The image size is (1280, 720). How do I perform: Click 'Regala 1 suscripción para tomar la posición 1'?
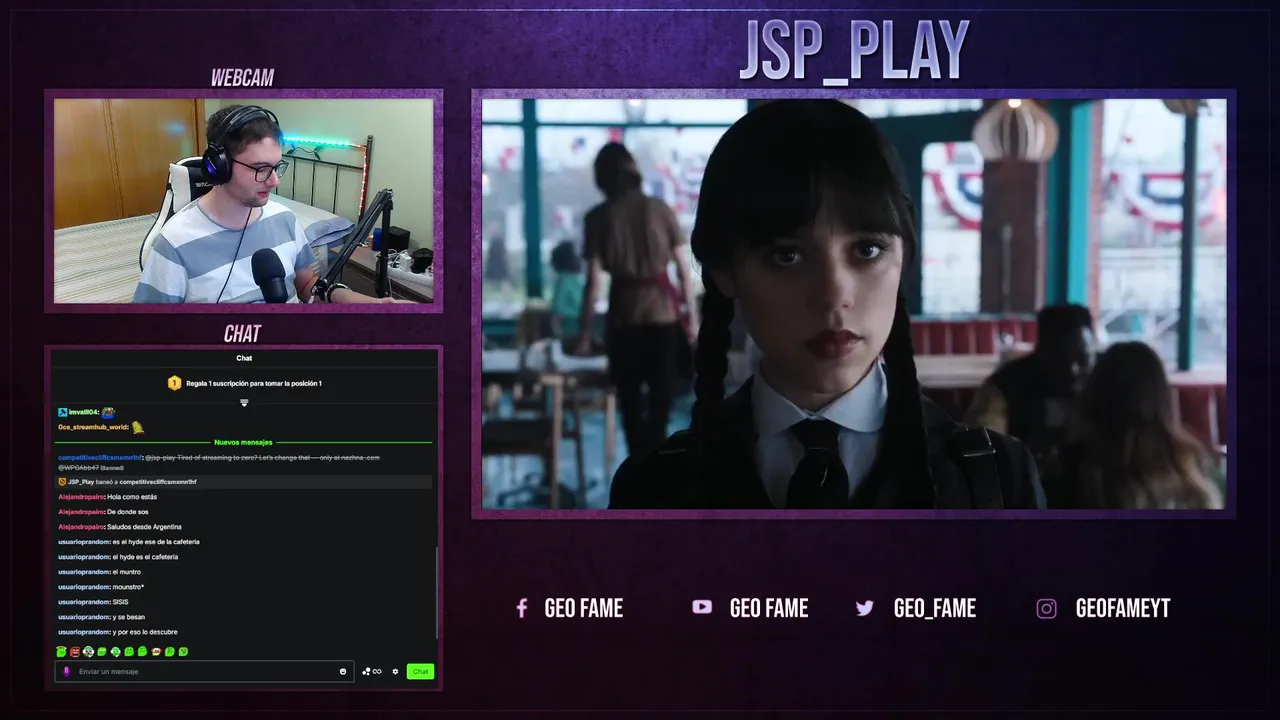pos(254,383)
